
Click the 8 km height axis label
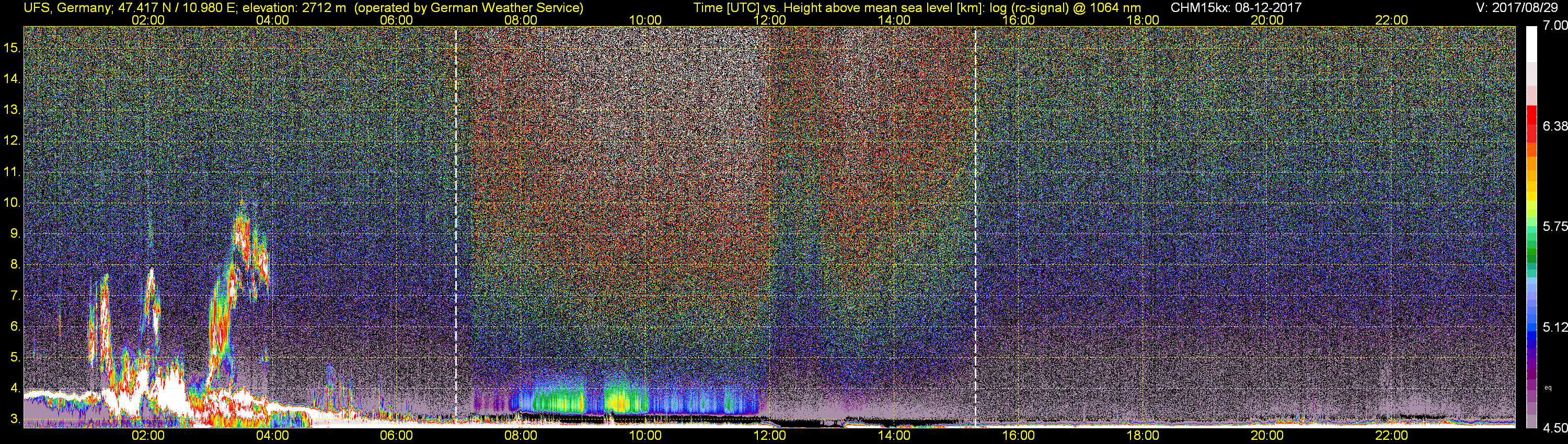15,265
